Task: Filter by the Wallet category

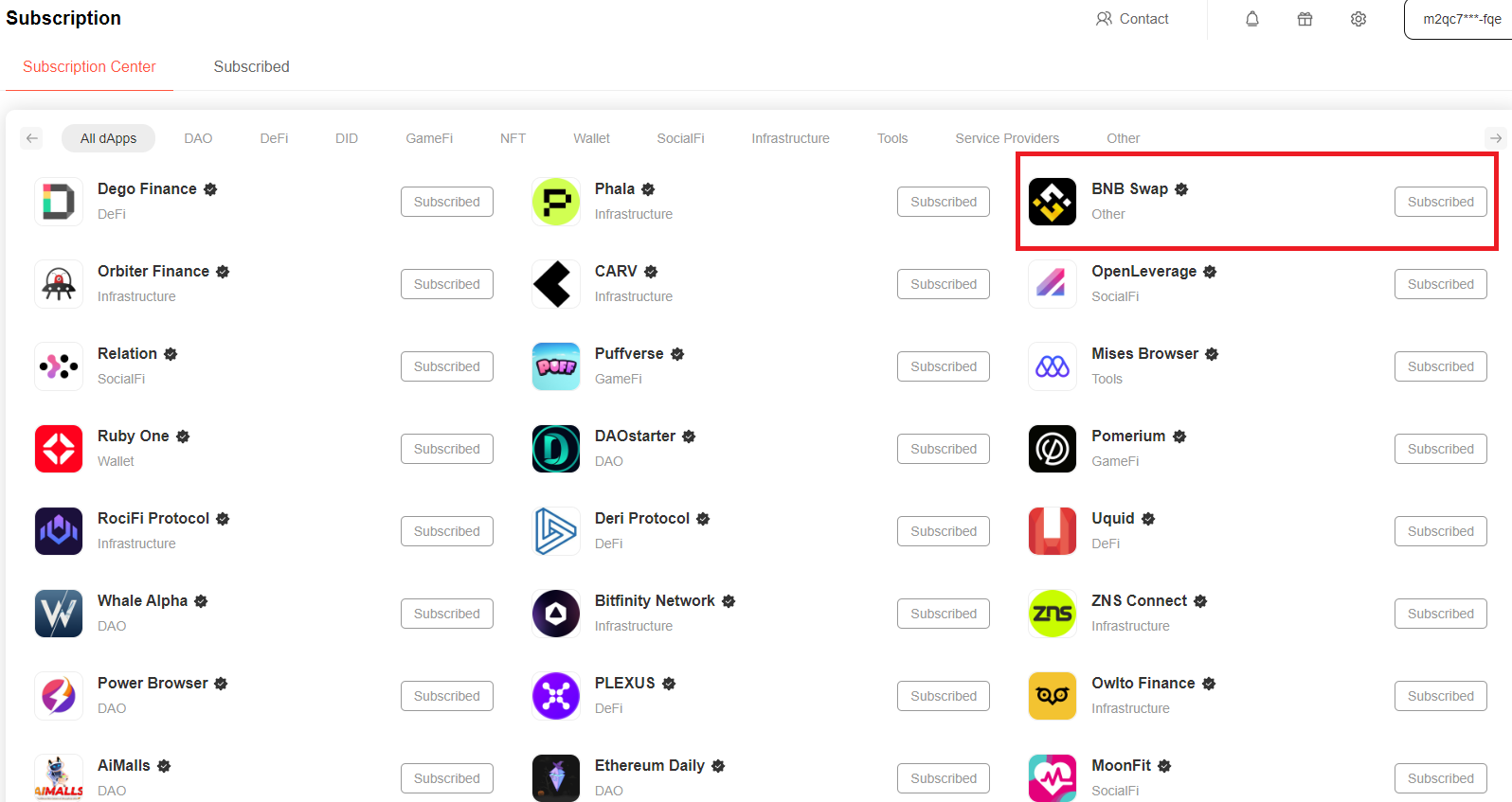Action: coord(591,138)
